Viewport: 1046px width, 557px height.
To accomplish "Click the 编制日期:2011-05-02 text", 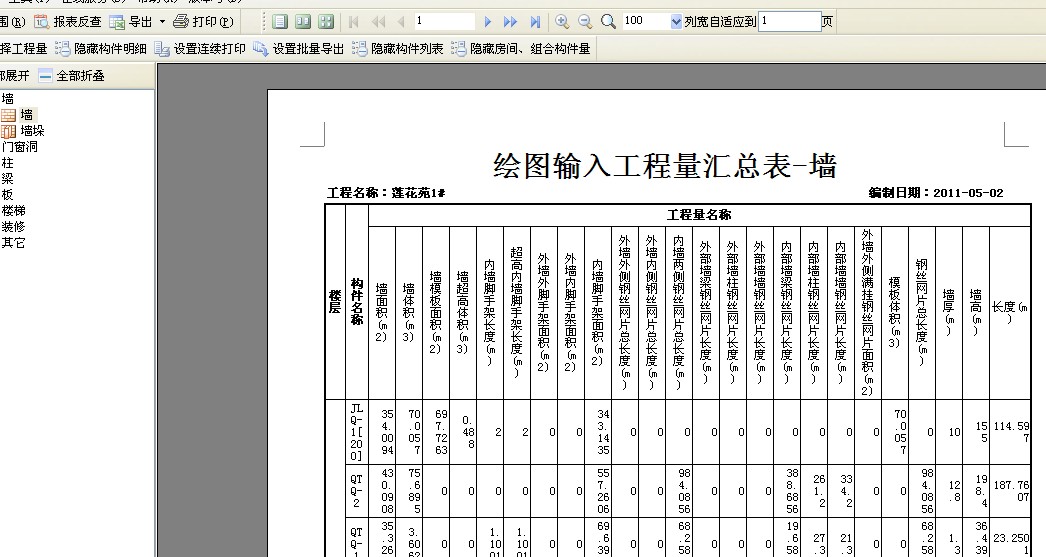I will (936, 193).
